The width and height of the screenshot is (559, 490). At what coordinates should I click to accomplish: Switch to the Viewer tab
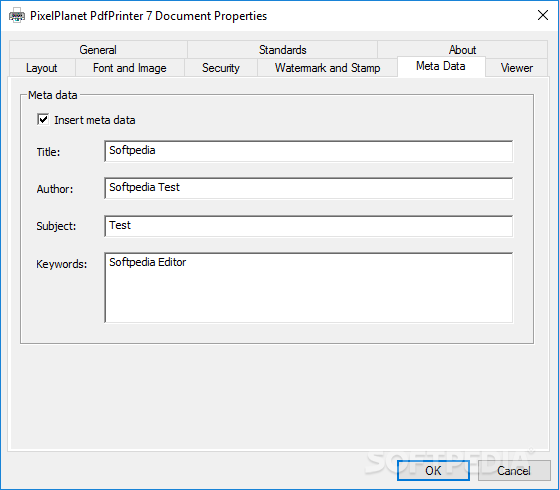(x=517, y=68)
